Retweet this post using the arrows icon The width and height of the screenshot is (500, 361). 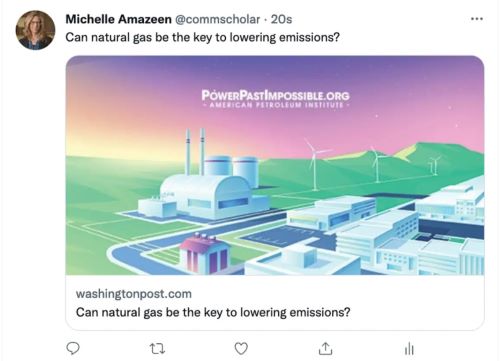click(157, 349)
